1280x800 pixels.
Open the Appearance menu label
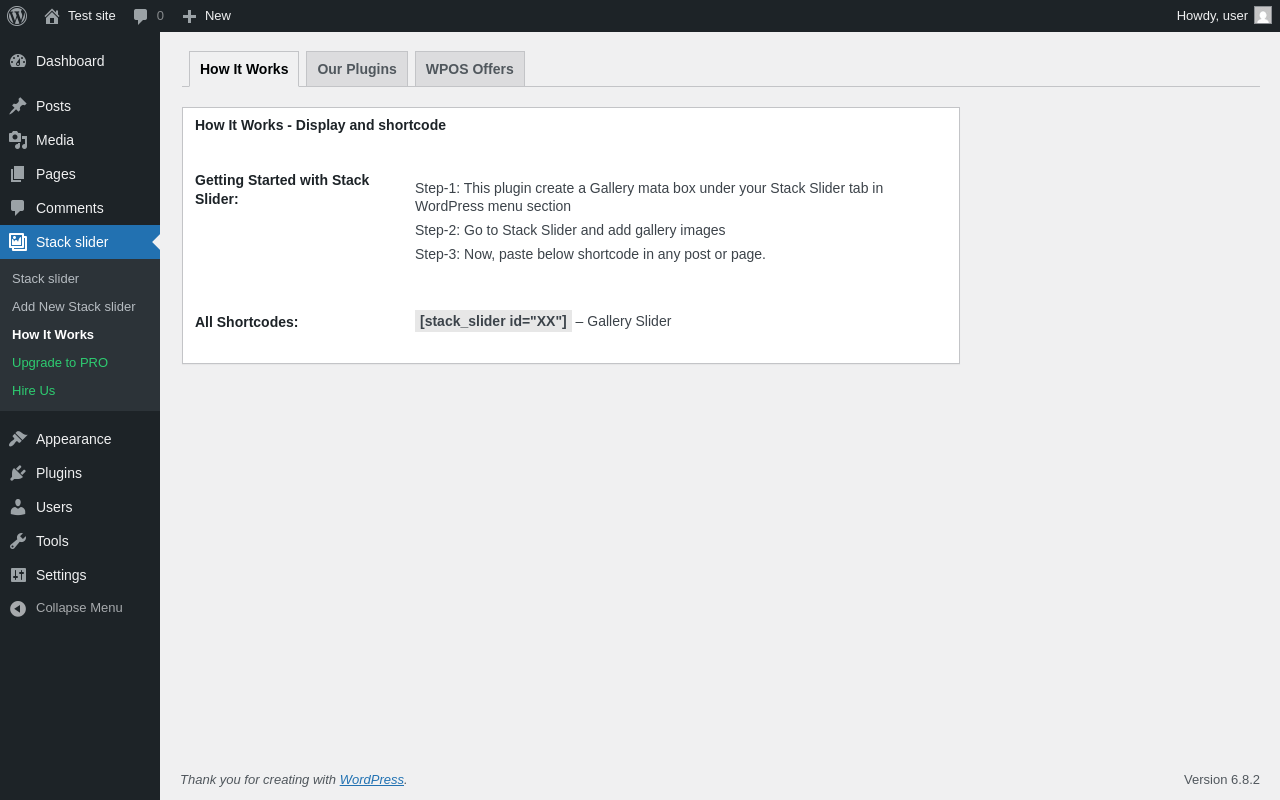point(74,439)
